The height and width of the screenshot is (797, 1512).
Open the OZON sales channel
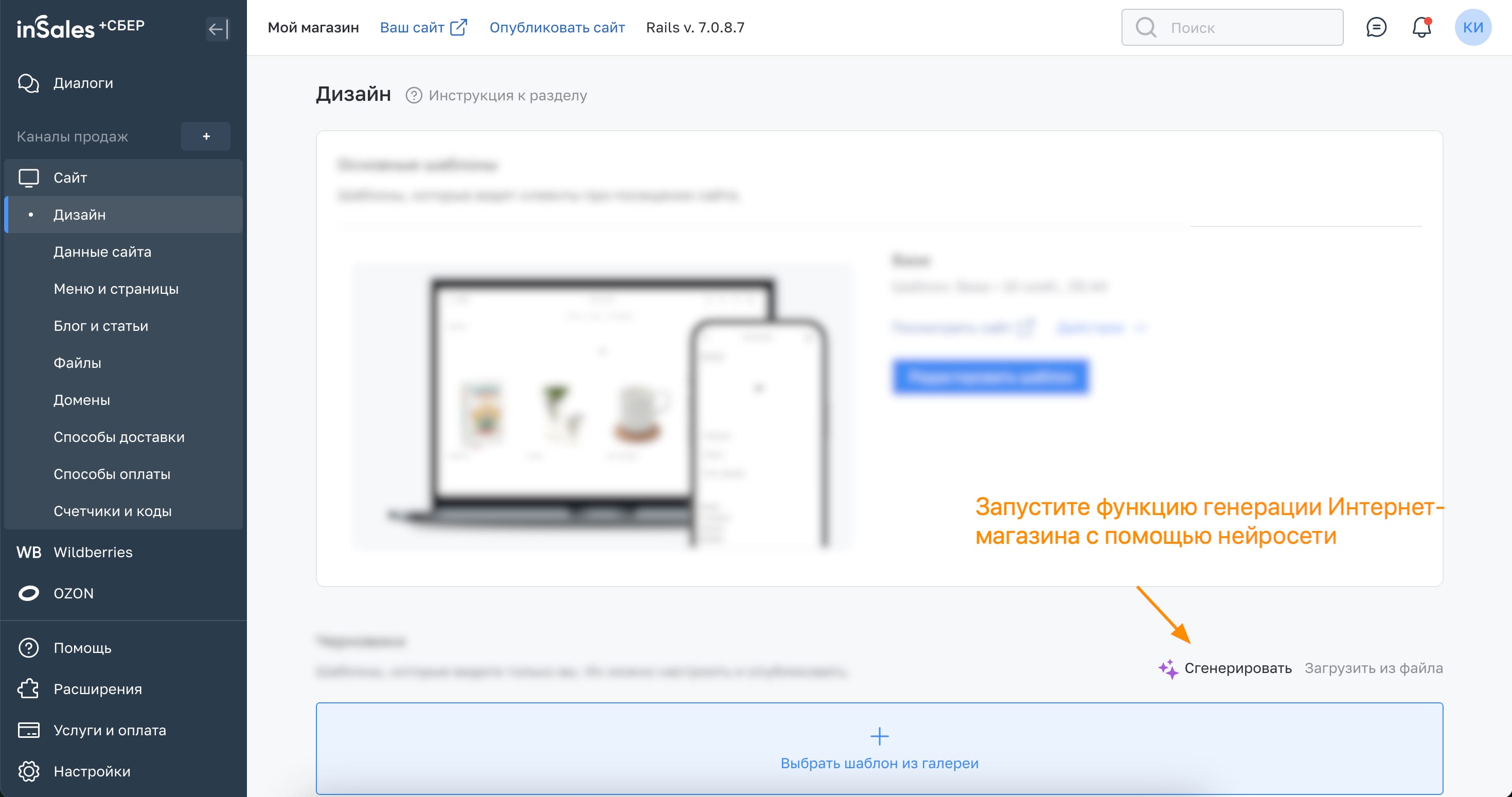point(74,593)
